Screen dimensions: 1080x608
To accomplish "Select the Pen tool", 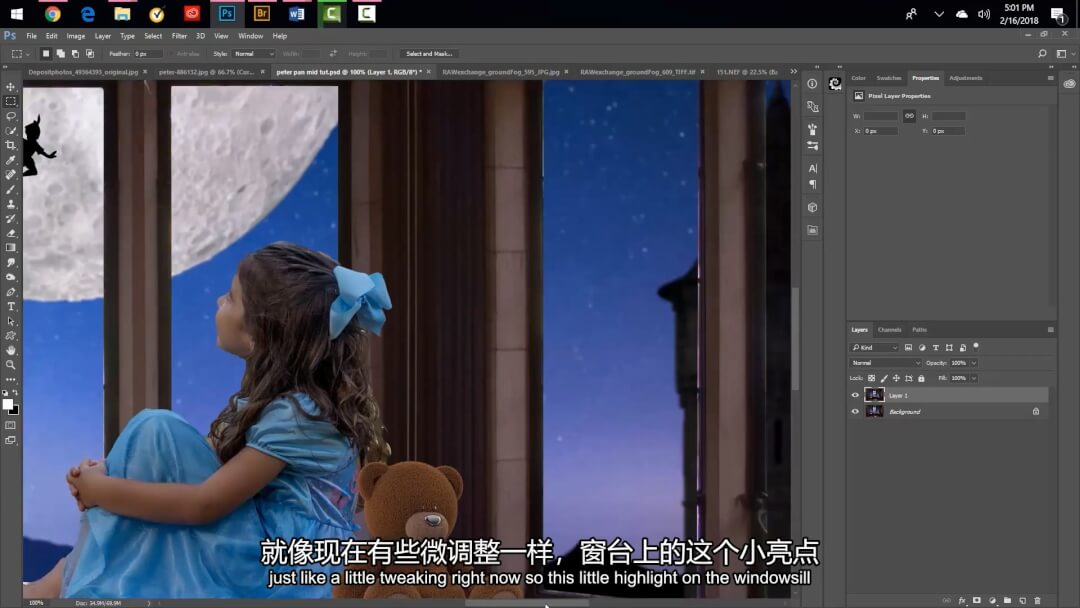I will click(x=11, y=292).
